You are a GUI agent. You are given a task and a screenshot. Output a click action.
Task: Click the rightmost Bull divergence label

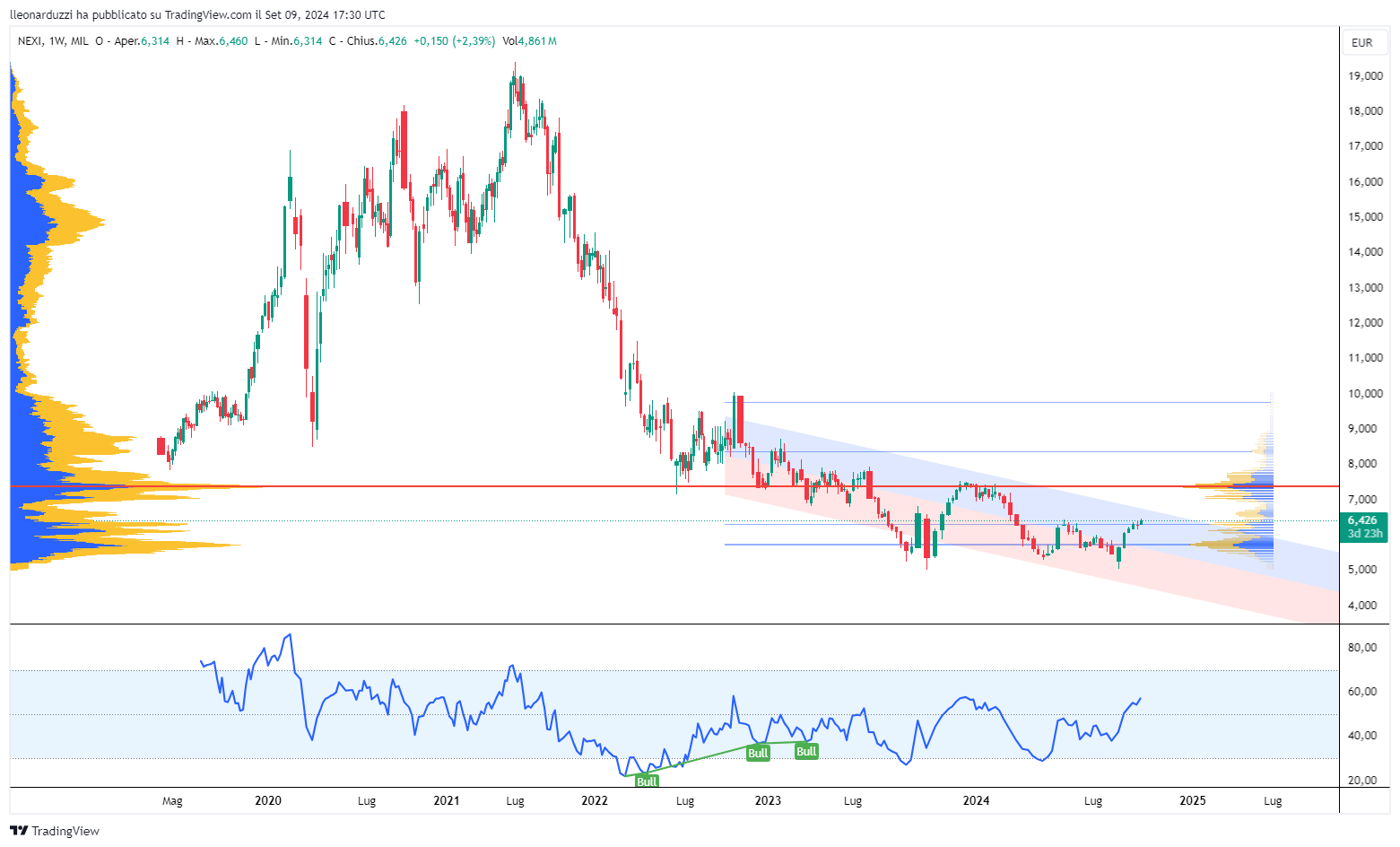[806, 751]
